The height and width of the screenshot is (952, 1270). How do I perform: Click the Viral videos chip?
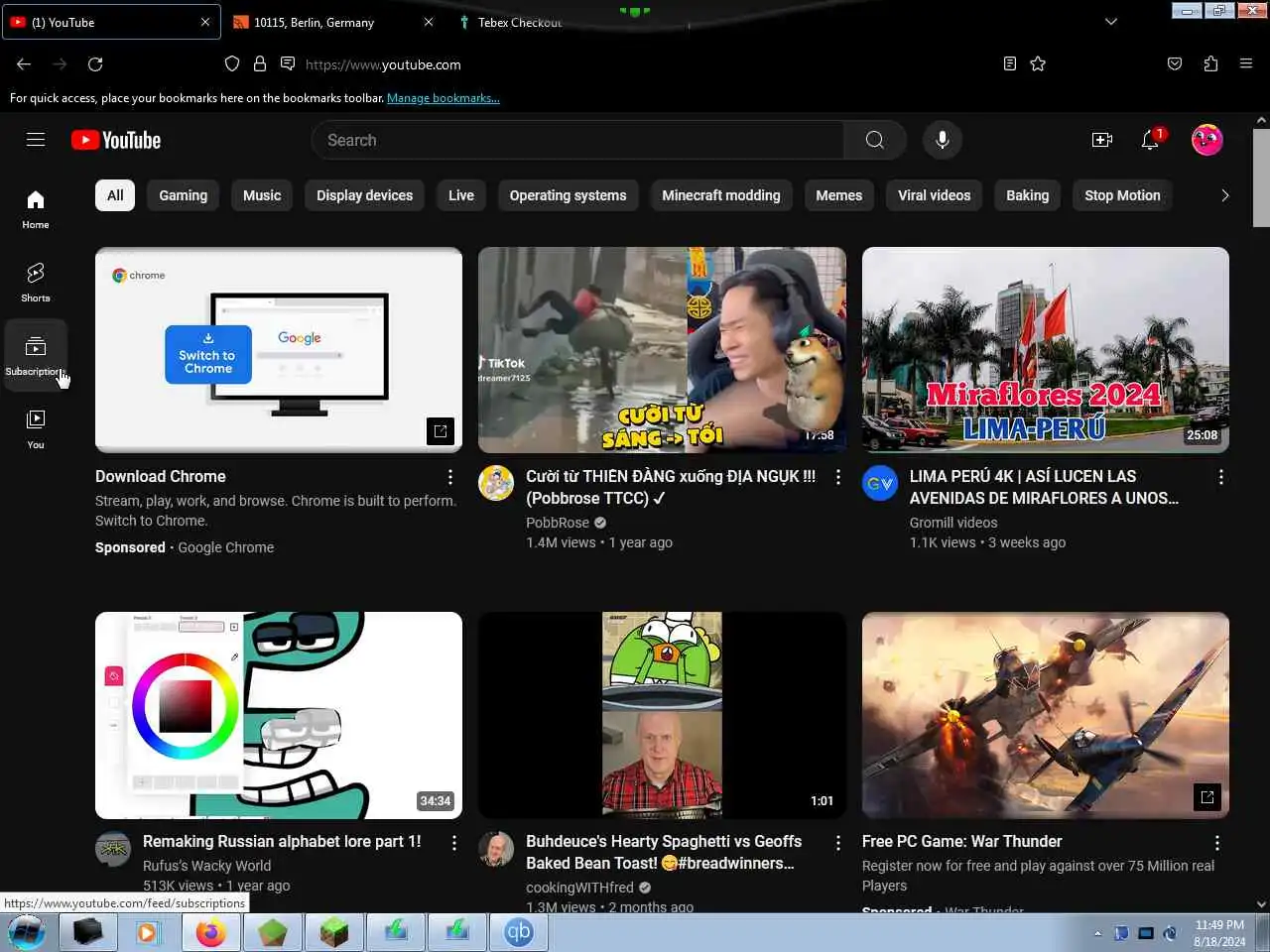[x=935, y=195]
